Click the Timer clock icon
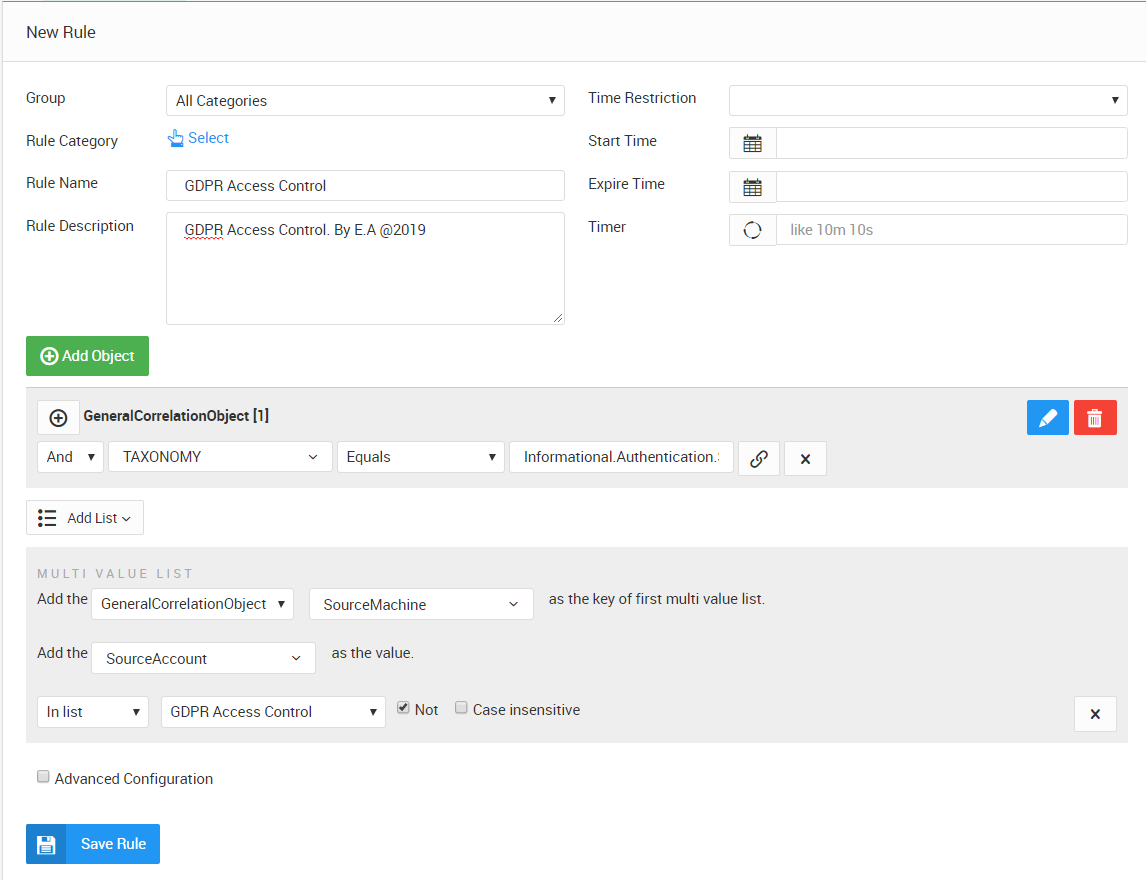The height and width of the screenshot is (880, 1146). (x=752, y=230)
